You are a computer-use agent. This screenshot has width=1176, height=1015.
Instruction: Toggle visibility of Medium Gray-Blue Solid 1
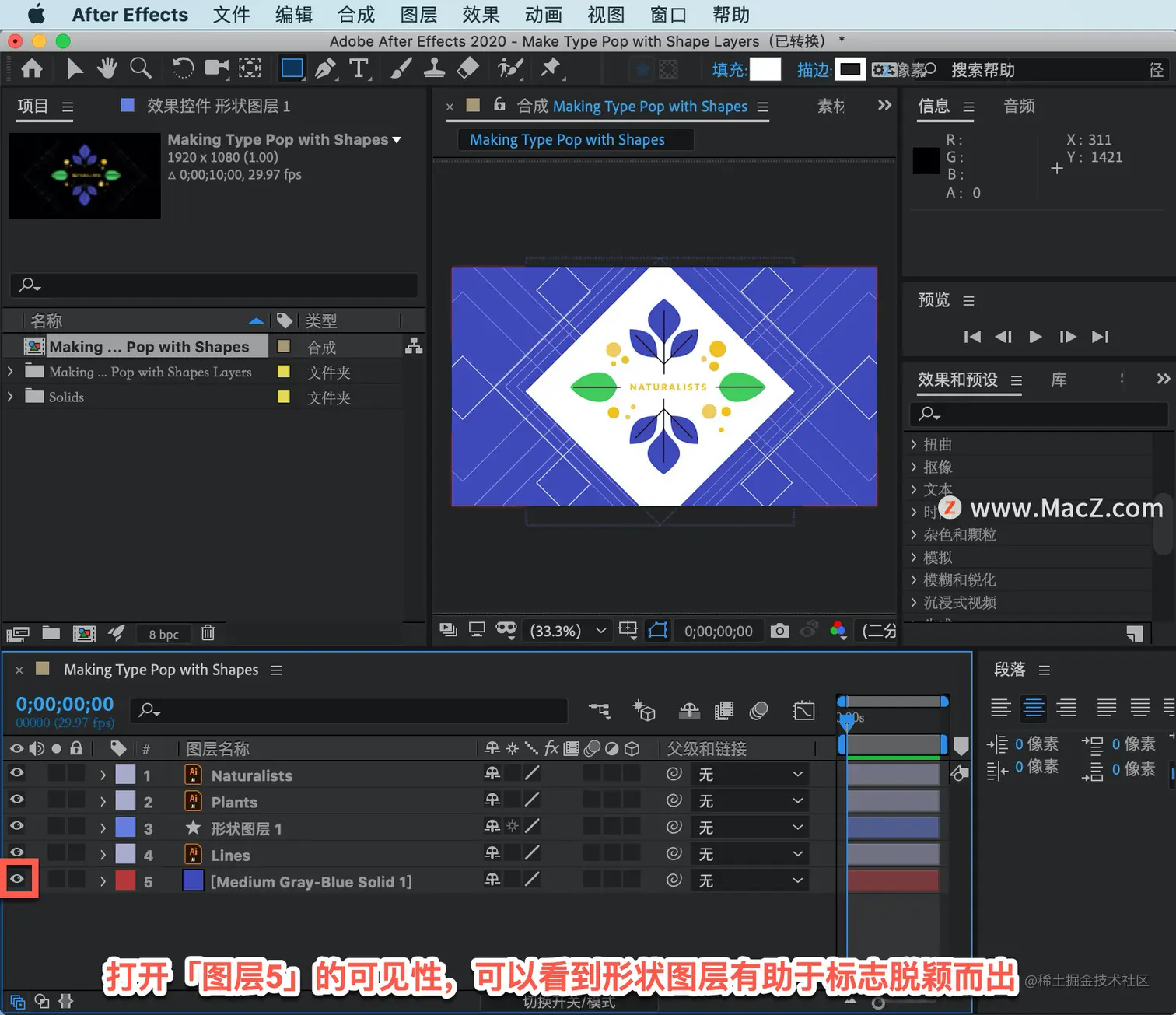[16, 879]
